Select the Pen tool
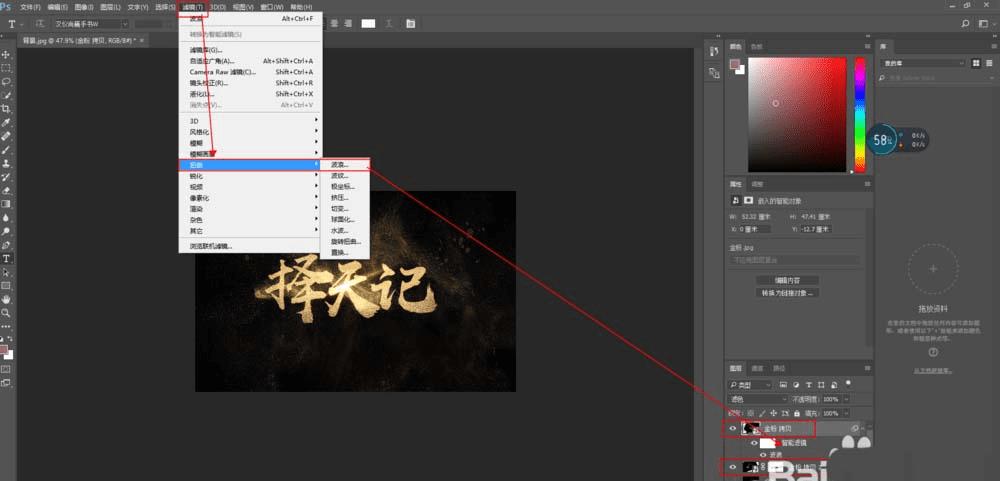Viewport: 1000px width, 481px height. (x=6, y=245)
